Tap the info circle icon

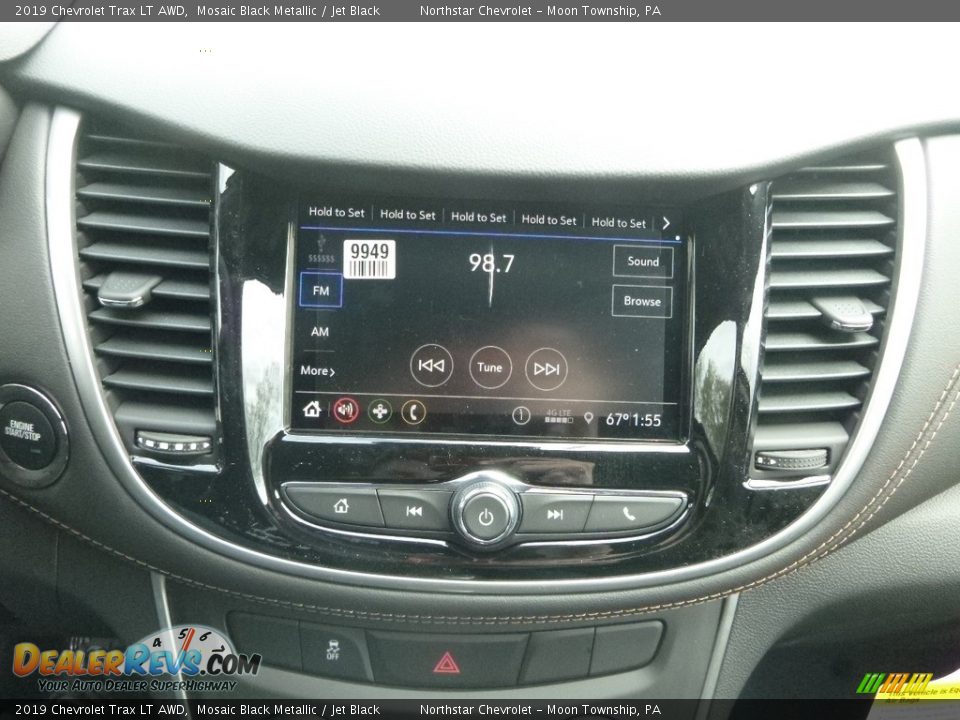pos(521,416)
